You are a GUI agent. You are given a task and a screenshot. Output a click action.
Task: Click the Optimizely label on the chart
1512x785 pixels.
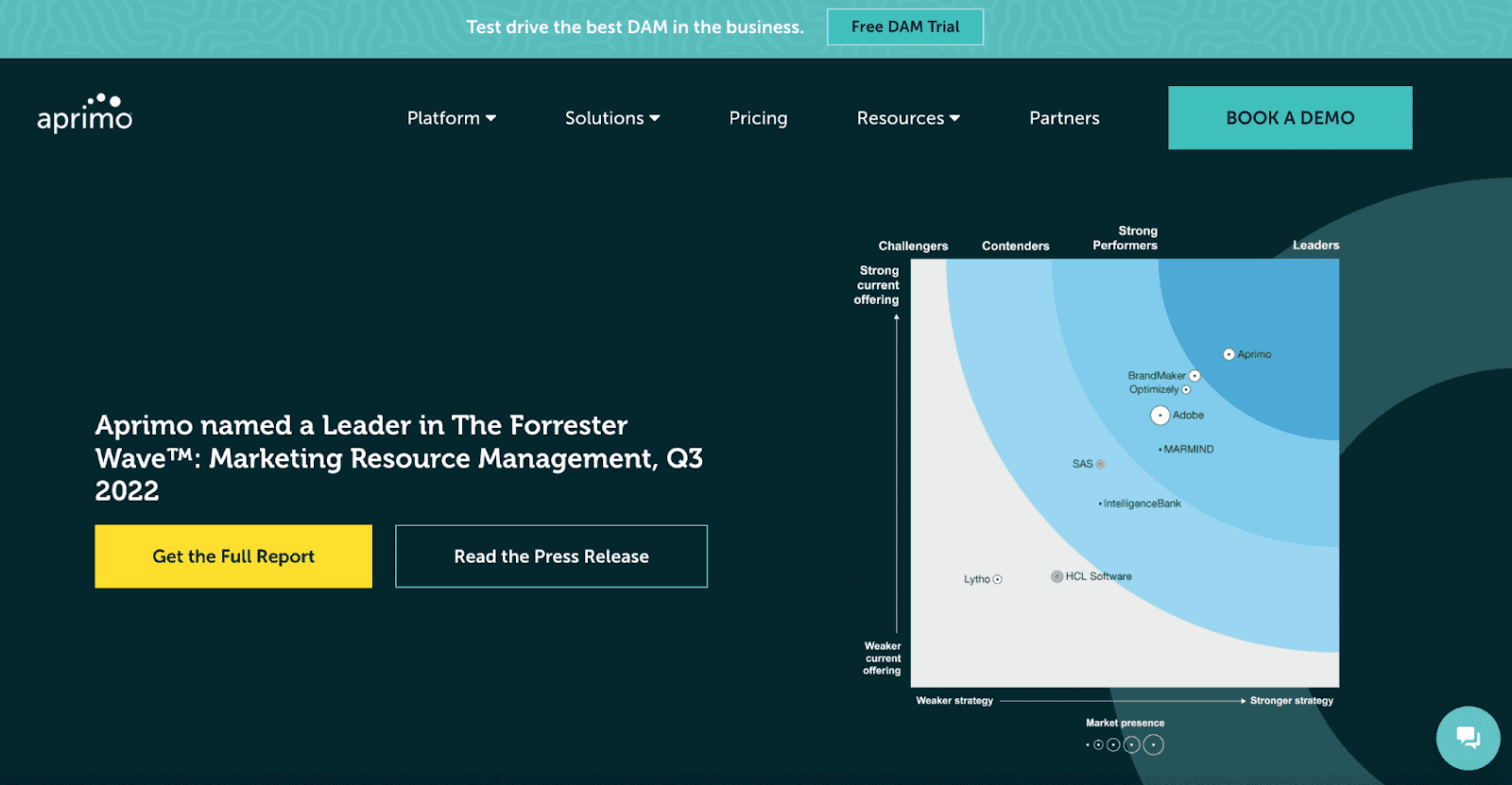(1154, 389)
